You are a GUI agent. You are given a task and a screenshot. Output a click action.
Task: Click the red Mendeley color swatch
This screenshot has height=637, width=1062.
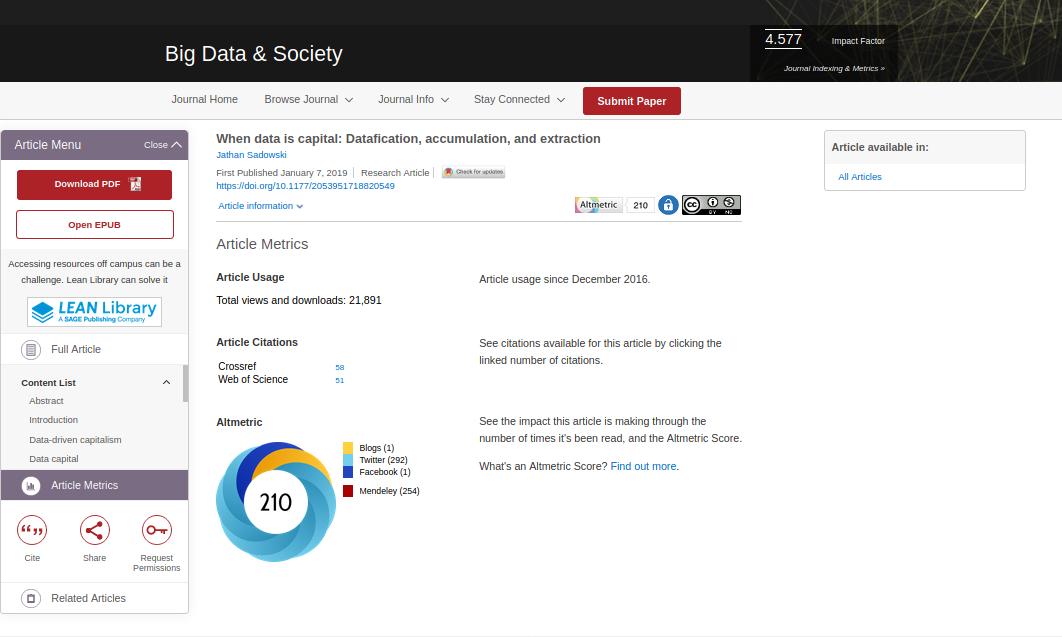[348, 491]
